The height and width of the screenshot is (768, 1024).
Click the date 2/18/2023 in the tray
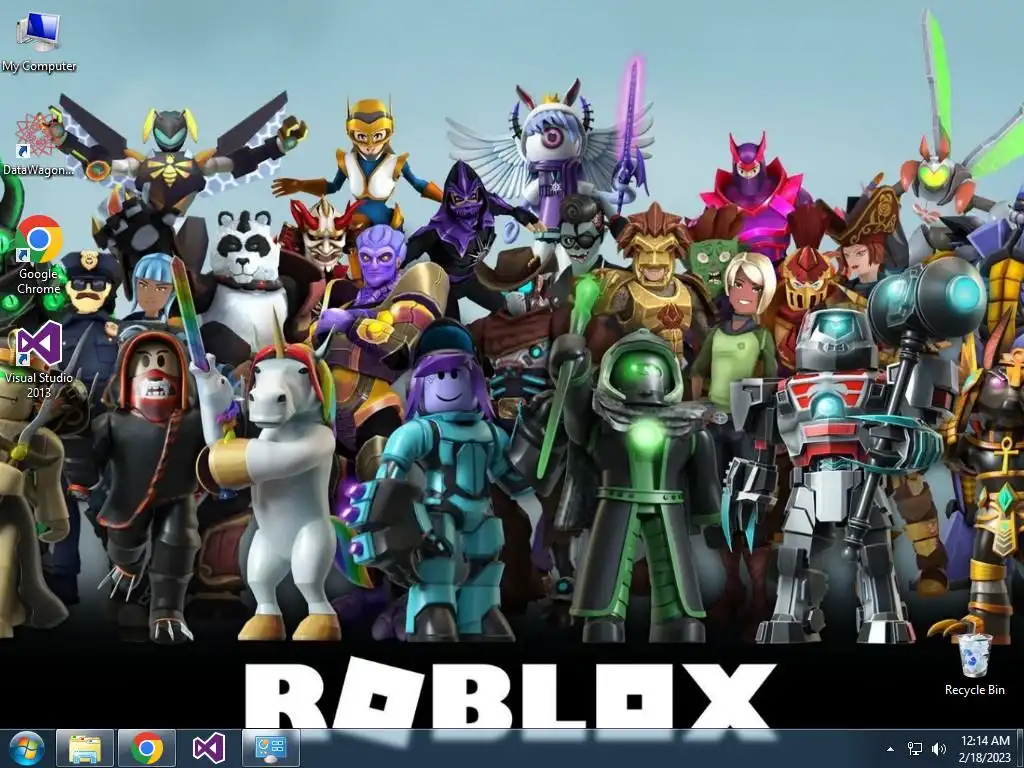pyautogui.click(x=985, y=757)
